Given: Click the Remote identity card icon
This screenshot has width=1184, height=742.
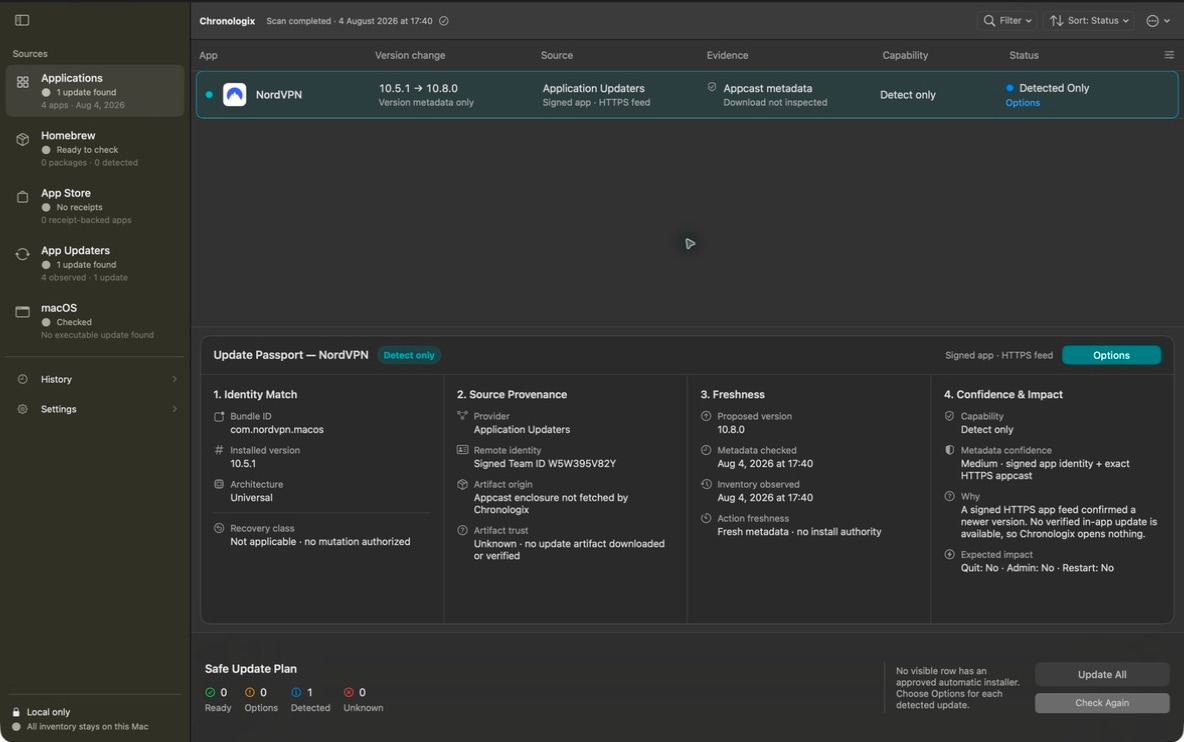Looking at the screenshot, I should pyautogui.click(x=462, y=450).
